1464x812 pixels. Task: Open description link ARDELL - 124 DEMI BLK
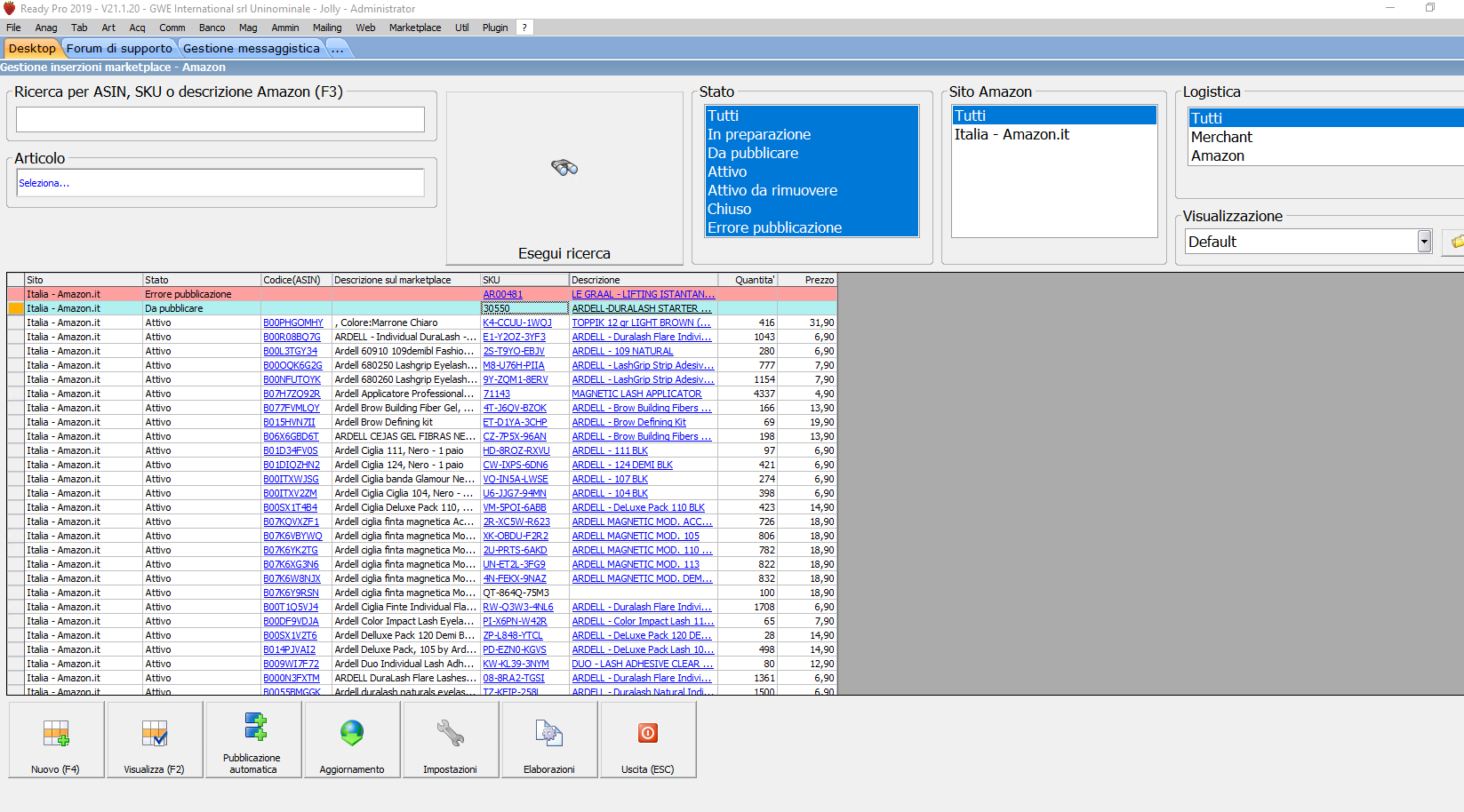pos(622,465)
